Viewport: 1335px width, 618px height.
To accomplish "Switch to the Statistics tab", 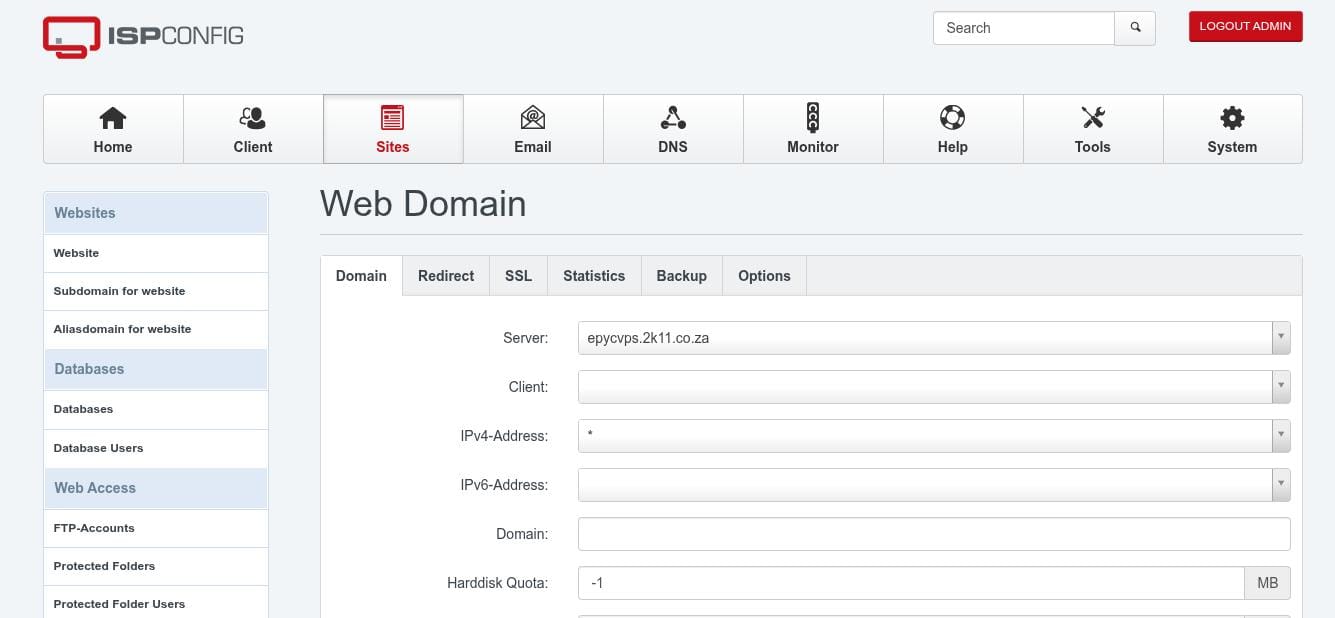I will [x=594, y=276].
